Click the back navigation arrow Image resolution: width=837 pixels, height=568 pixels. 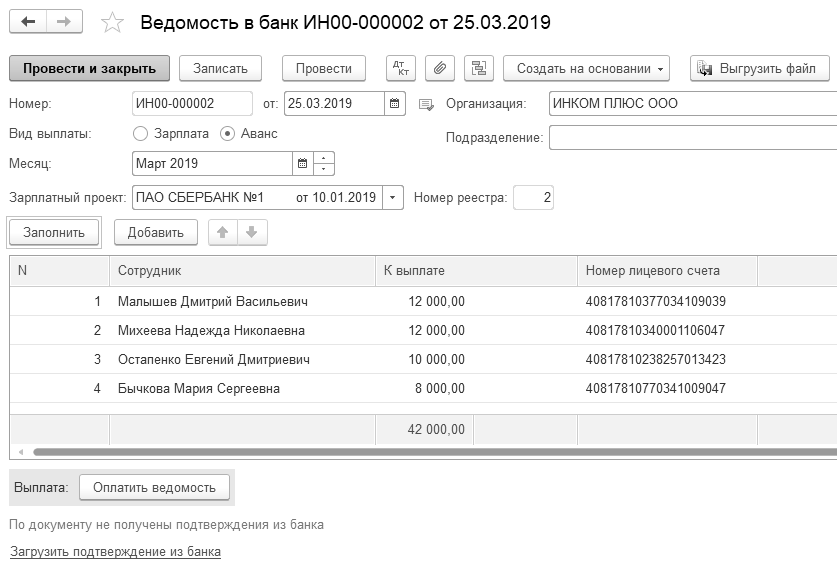[x=28, y=22]
